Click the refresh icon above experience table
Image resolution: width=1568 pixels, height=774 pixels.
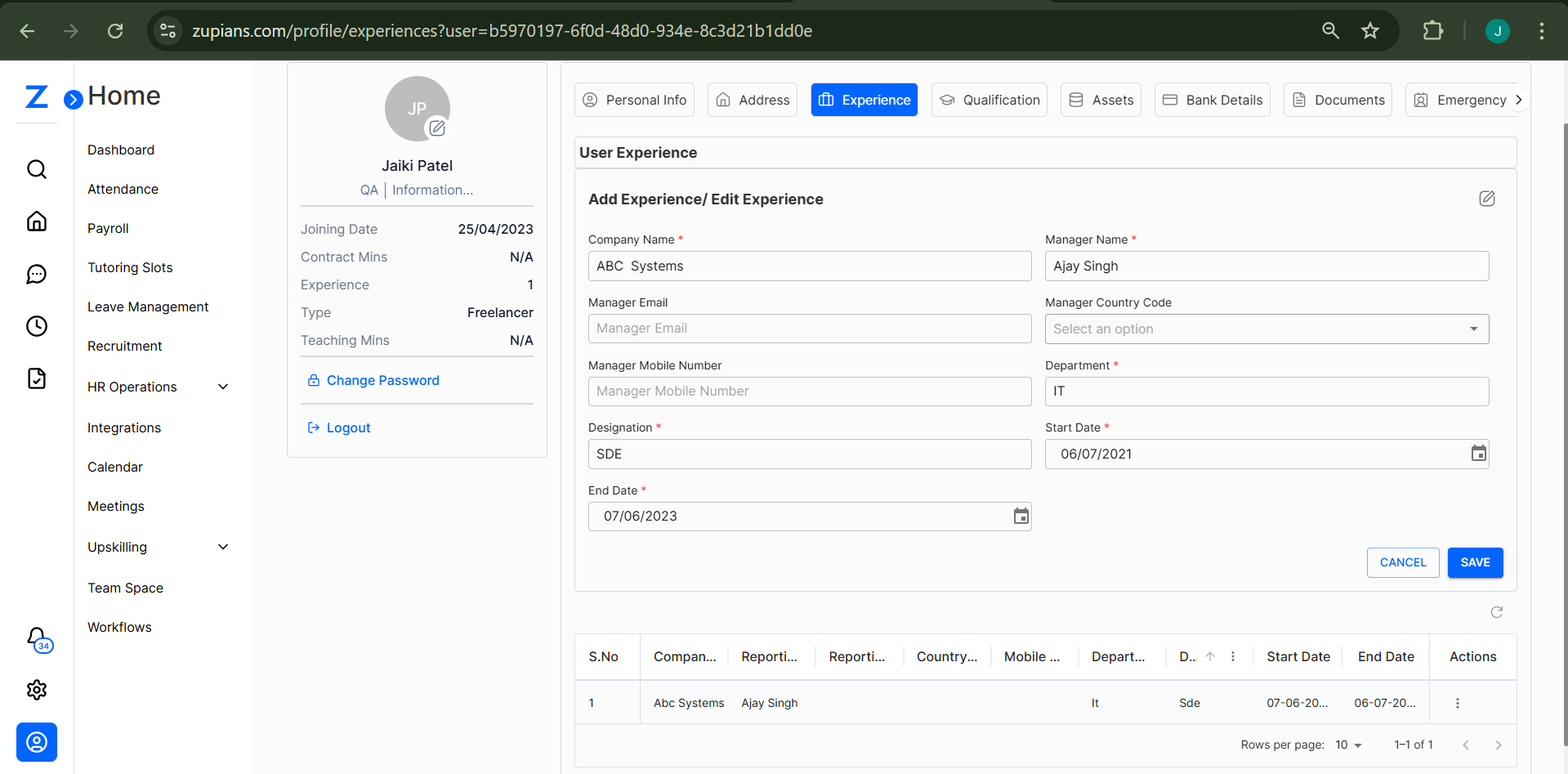point(1496,612)
